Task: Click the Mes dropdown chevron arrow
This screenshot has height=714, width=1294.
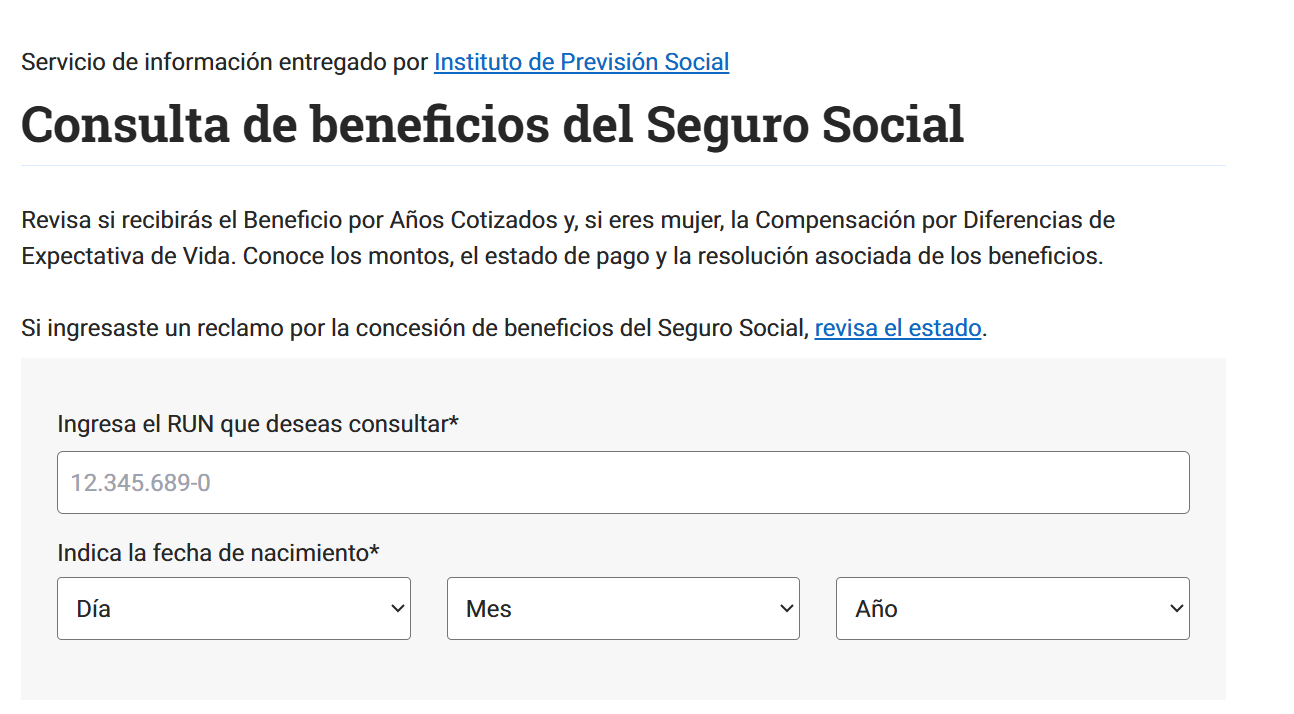Action: click(787, 608)
